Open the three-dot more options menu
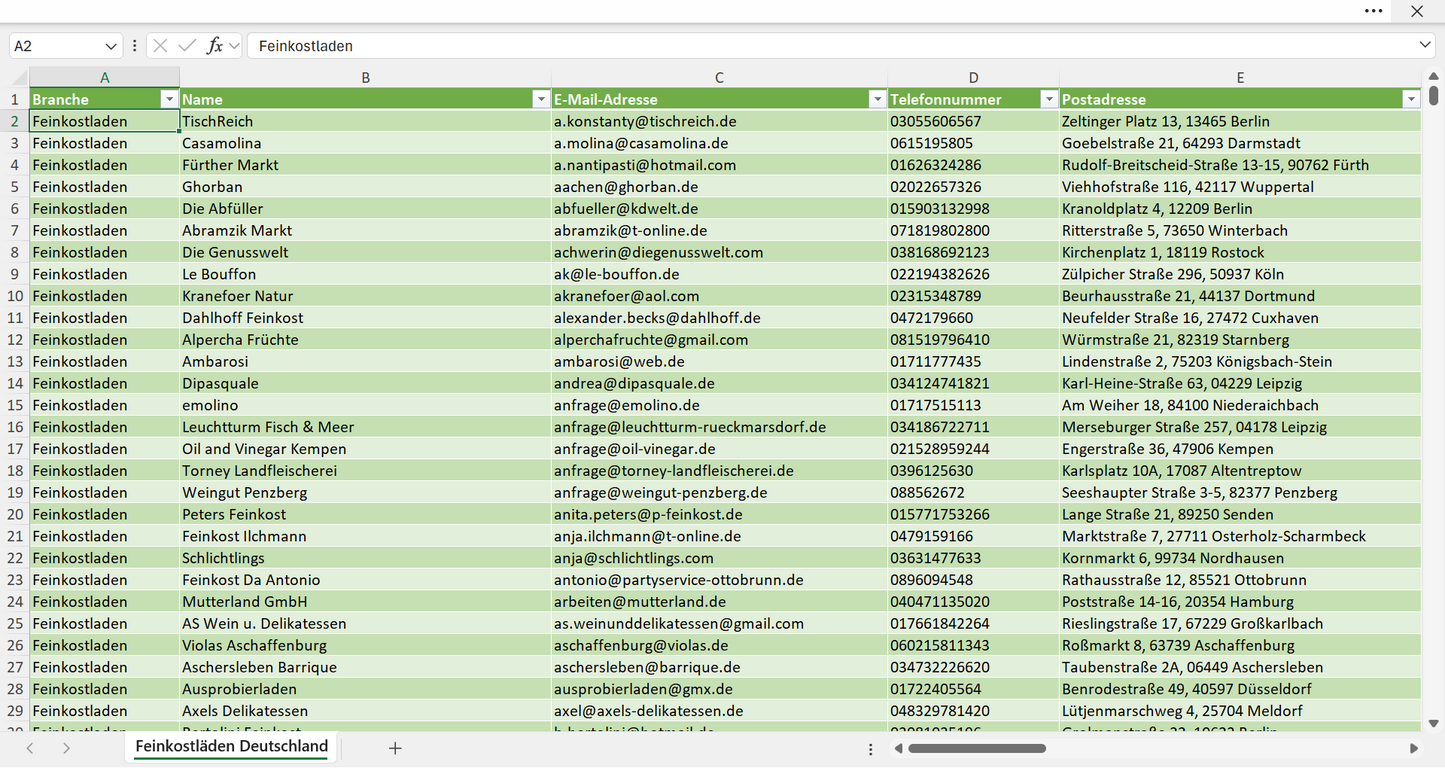The height and width of the screenshot is (768, 1445). click(x=1373, y=11)
